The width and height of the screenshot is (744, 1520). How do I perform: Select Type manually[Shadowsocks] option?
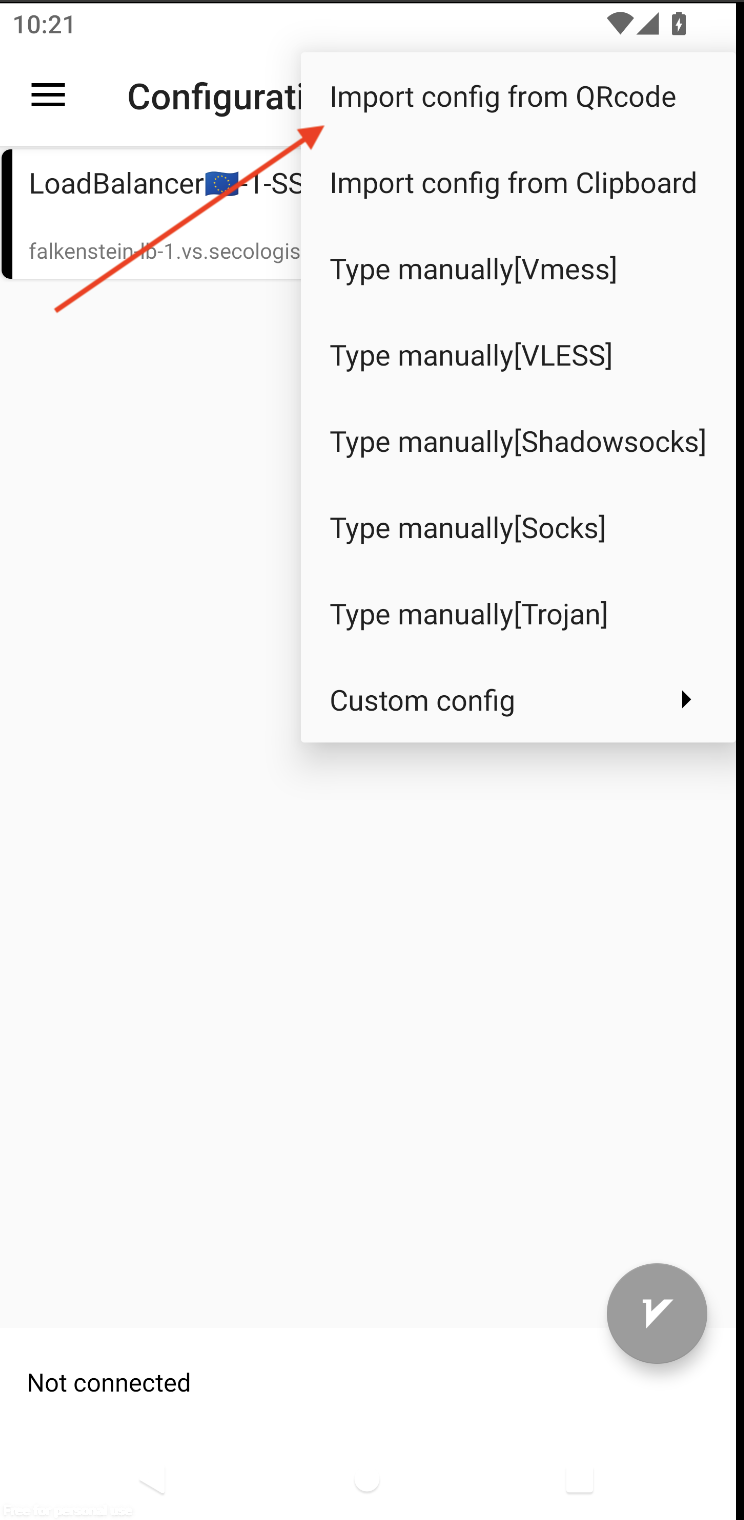(518, 441)
